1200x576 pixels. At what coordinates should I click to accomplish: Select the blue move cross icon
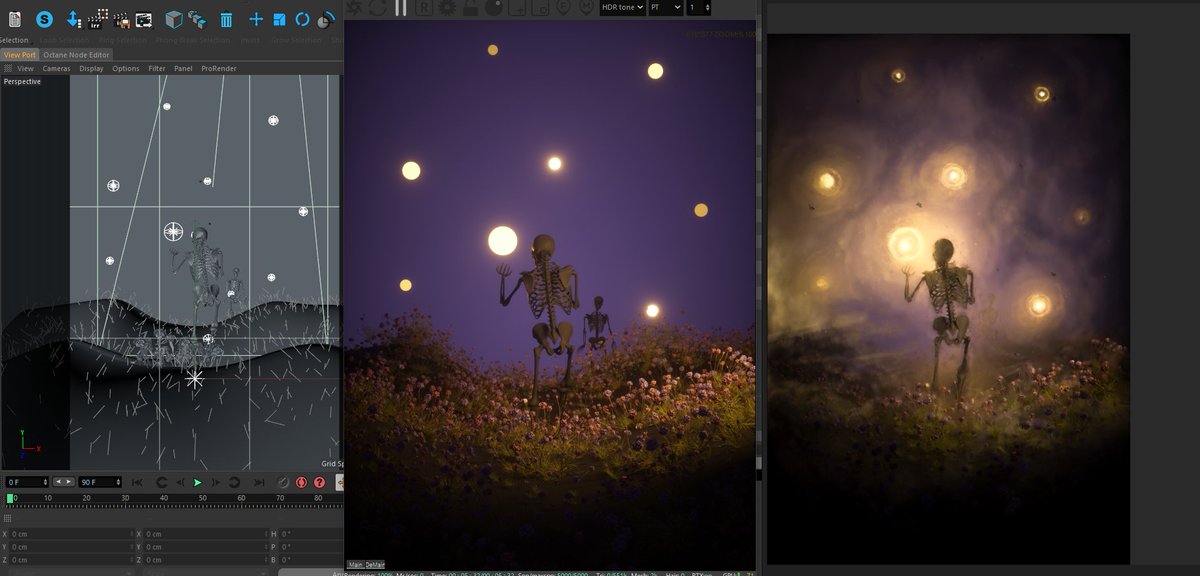[256, 19]
